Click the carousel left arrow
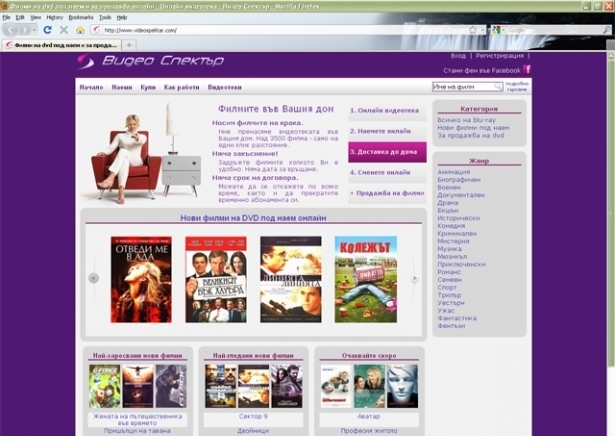This screenshot has width=615, height=436. pos(94,278)
